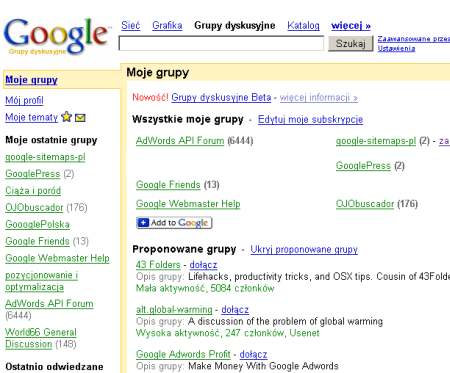Open sidebar Google Webmaster Help group

(x=57, y=258)
